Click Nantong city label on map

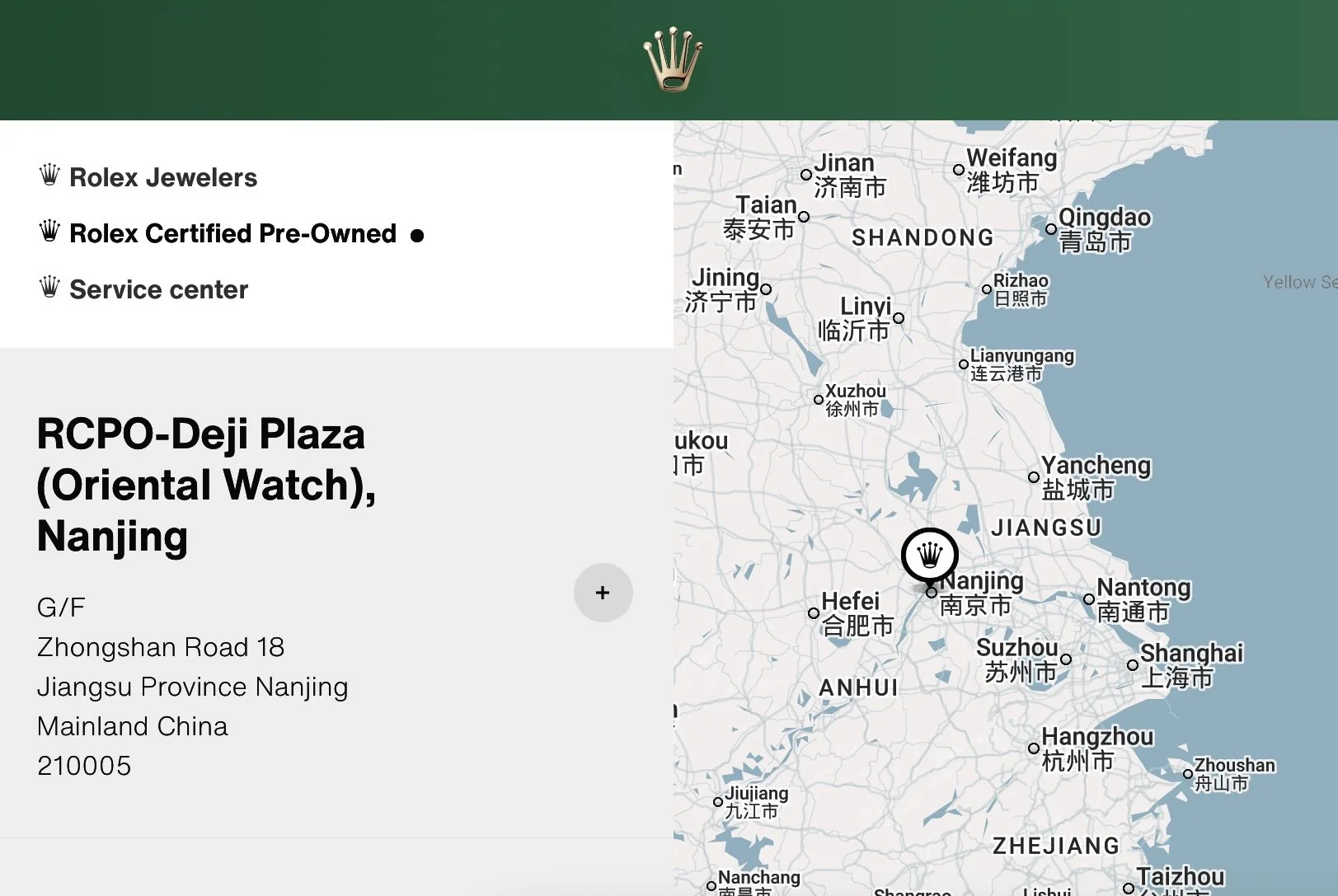pyautogui.click(x=1143, y=599)
